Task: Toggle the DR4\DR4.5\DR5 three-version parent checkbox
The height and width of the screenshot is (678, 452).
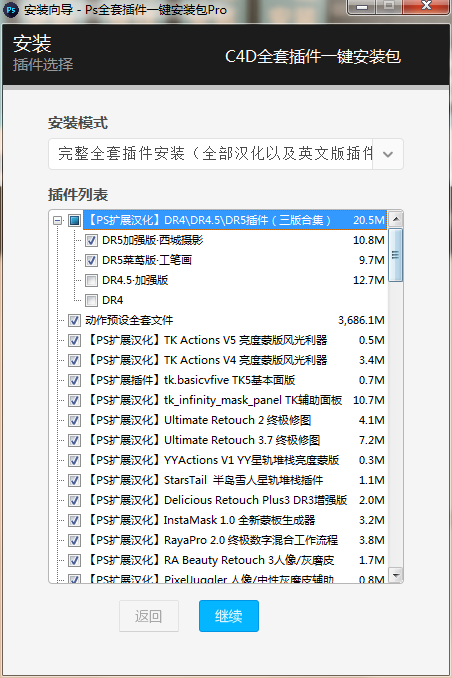Action: click(74, 221)
